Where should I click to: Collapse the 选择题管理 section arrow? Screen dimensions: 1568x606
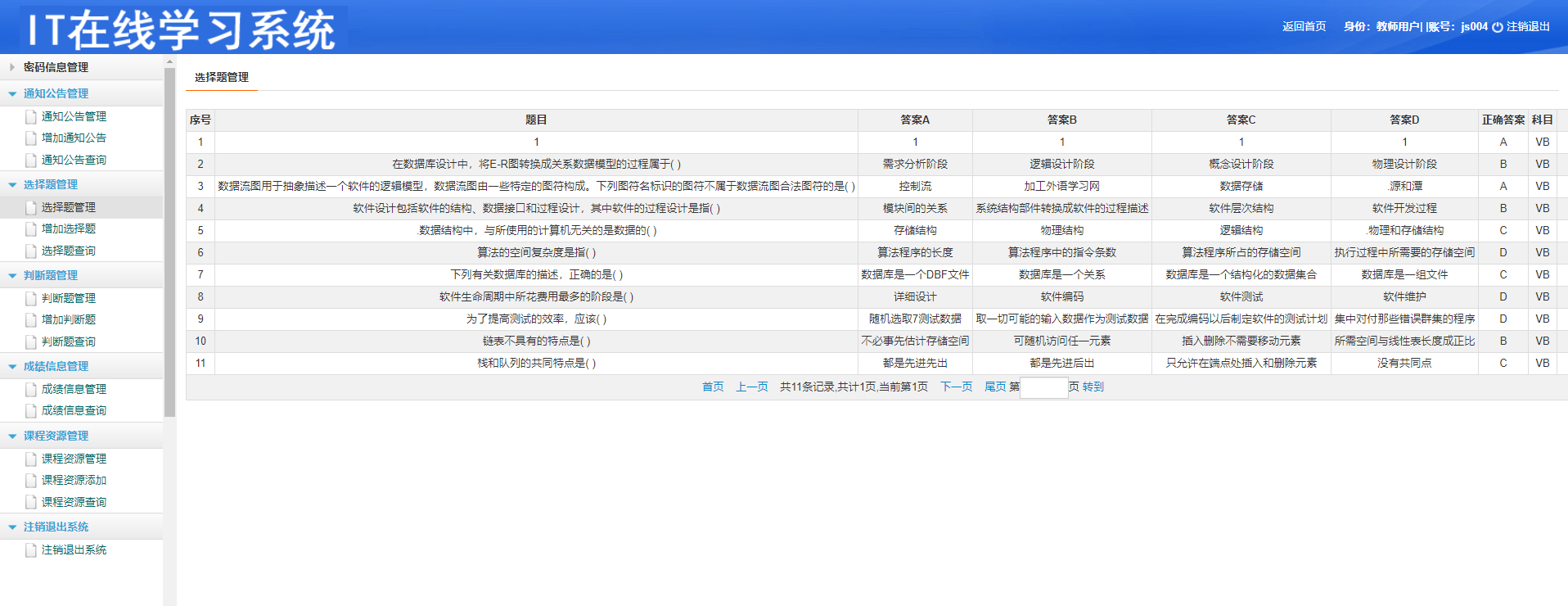[x=12, y=184]
